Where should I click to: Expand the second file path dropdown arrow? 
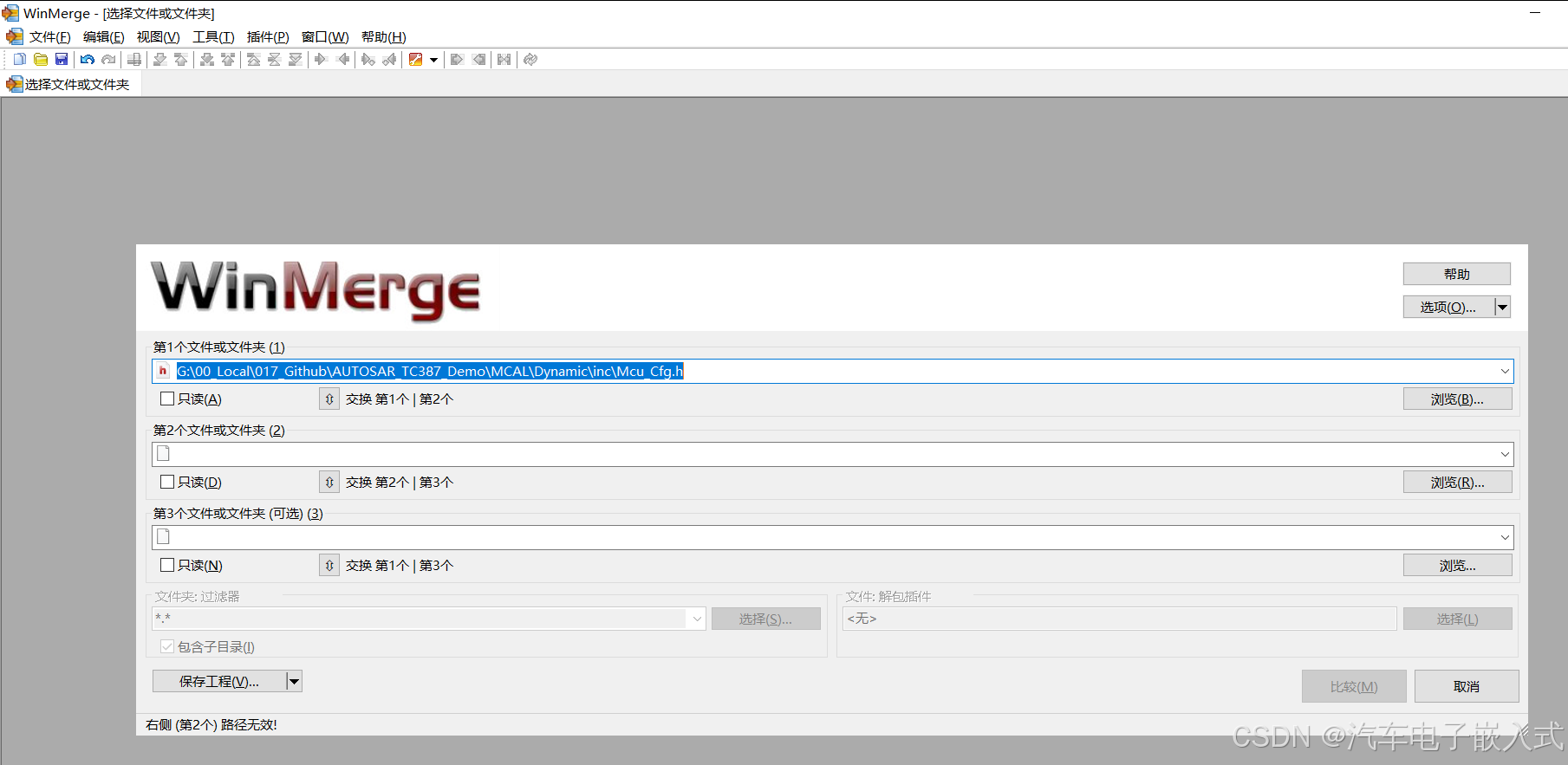click(1505, 454)
